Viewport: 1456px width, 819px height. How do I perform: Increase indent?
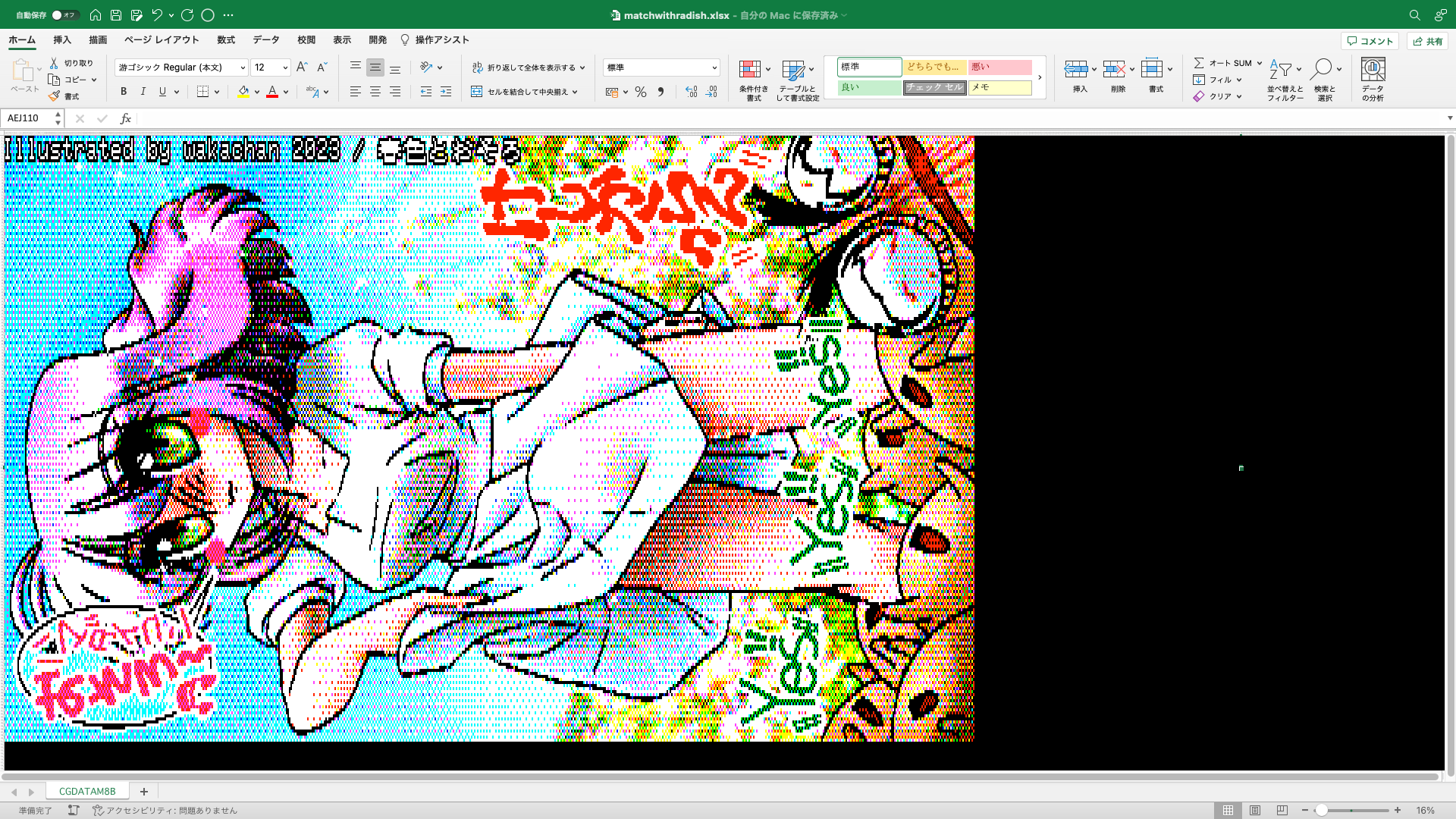coord(446,92)
